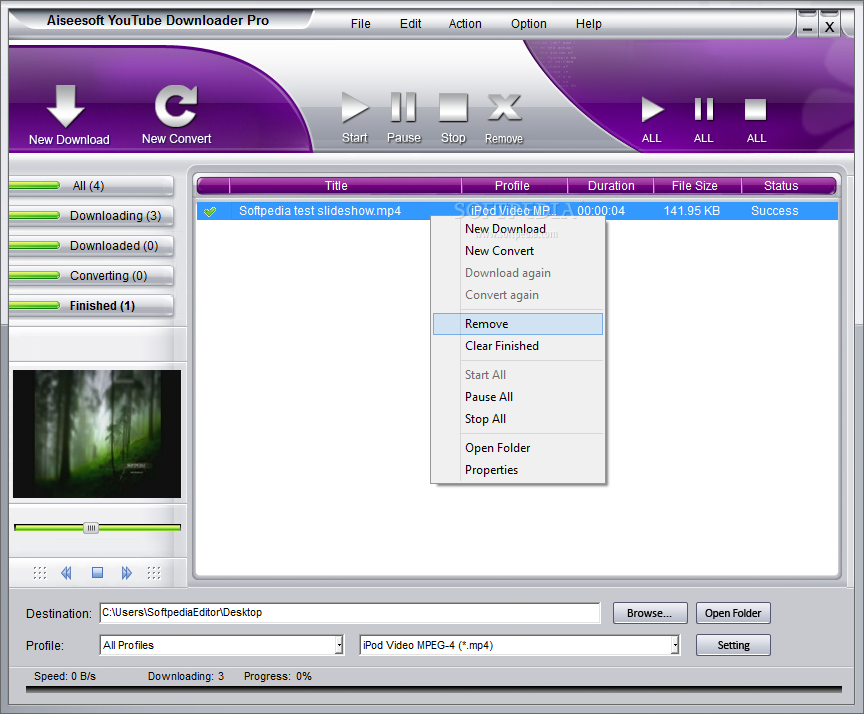The width and height of the screenshot is (864, 714).
Task: Select the Softpedia test slideshow.mp4 row
Action: point(517,211)
